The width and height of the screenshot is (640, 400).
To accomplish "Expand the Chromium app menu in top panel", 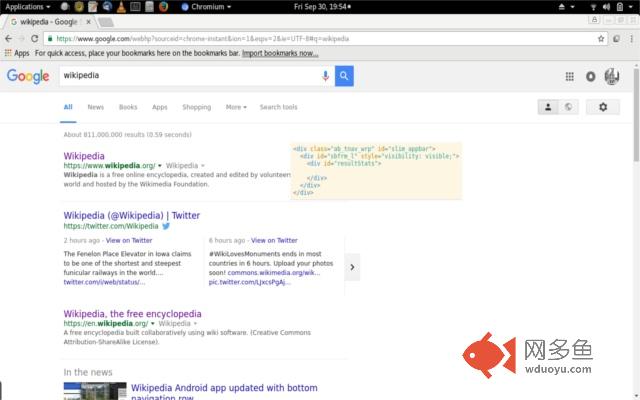I will tap(206, 7).
